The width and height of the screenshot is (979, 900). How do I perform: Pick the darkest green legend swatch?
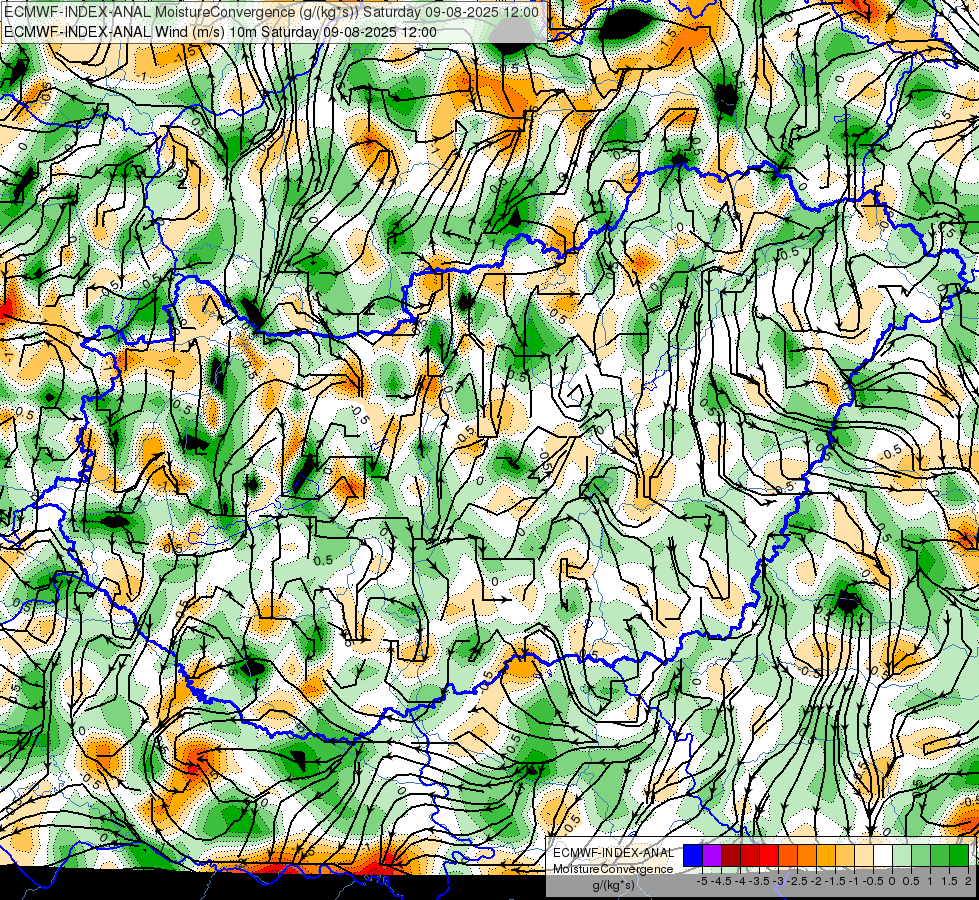tap(959, 856)
